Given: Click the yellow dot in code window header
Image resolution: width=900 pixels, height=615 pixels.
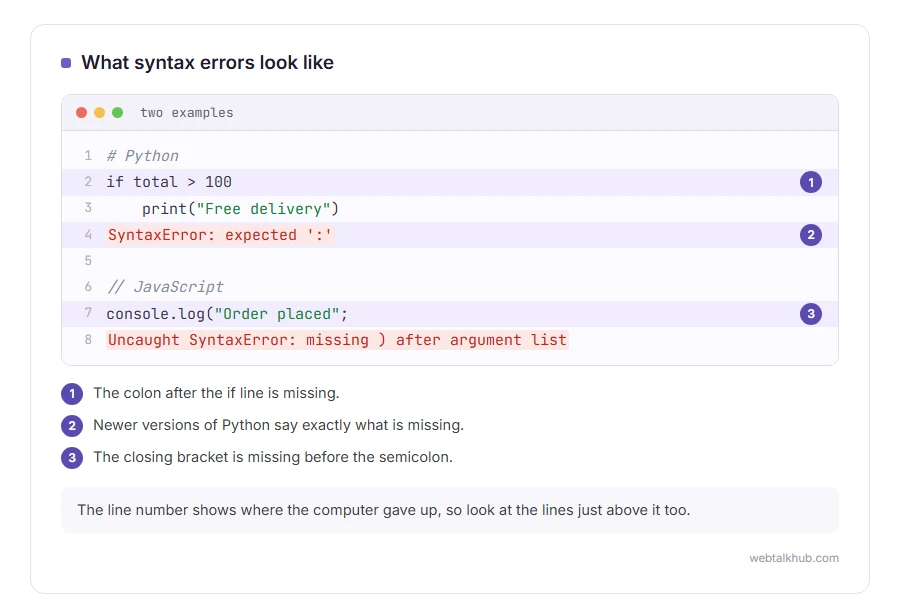Looking at the screenshot, I should click(99, 113).
